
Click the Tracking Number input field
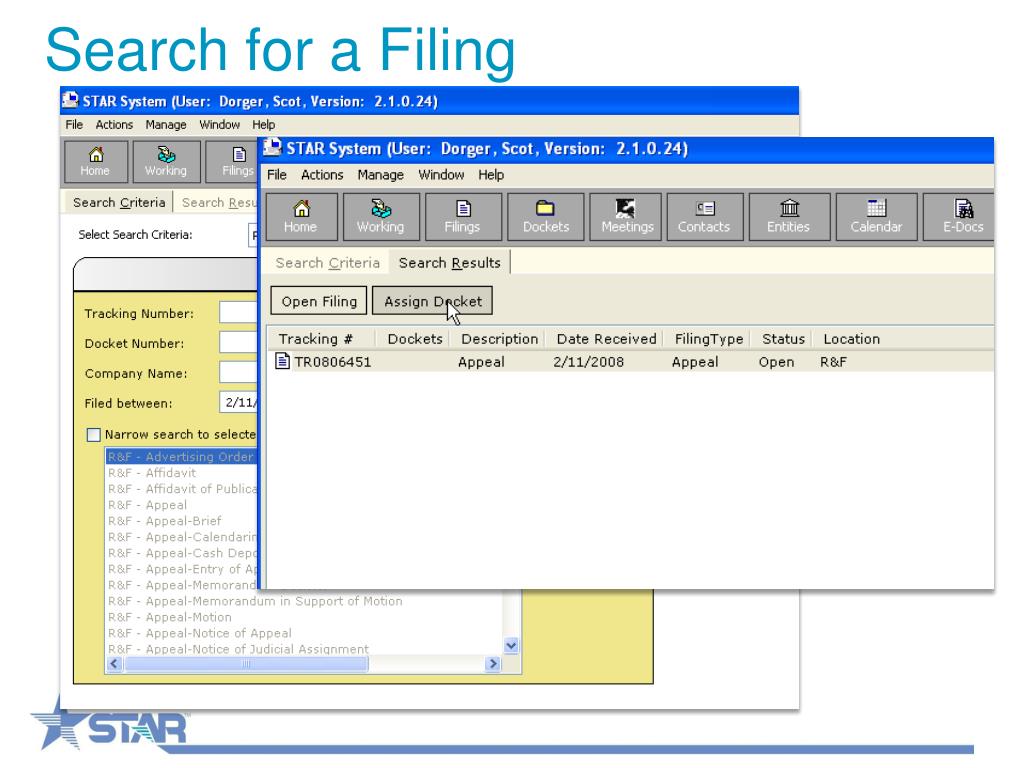239,313
